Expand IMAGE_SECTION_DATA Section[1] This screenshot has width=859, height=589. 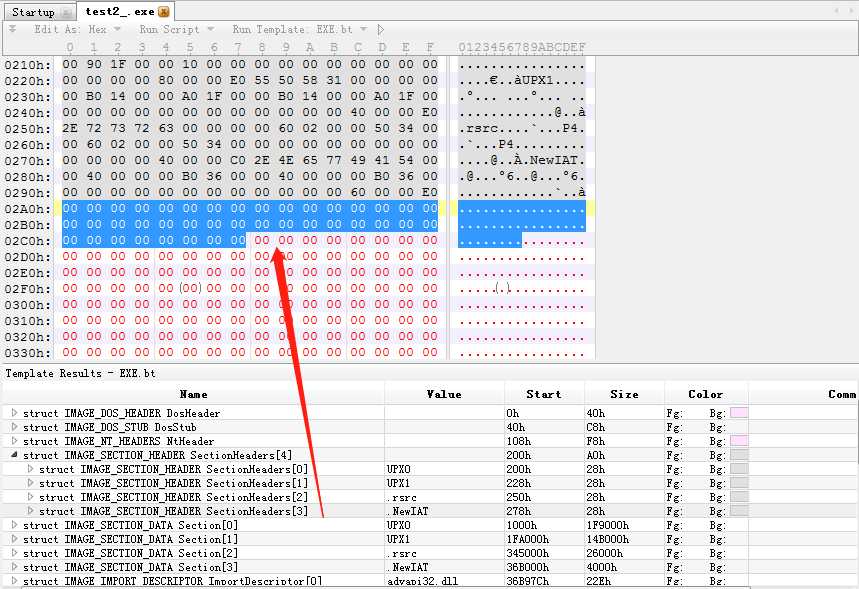tap(14, 539)
